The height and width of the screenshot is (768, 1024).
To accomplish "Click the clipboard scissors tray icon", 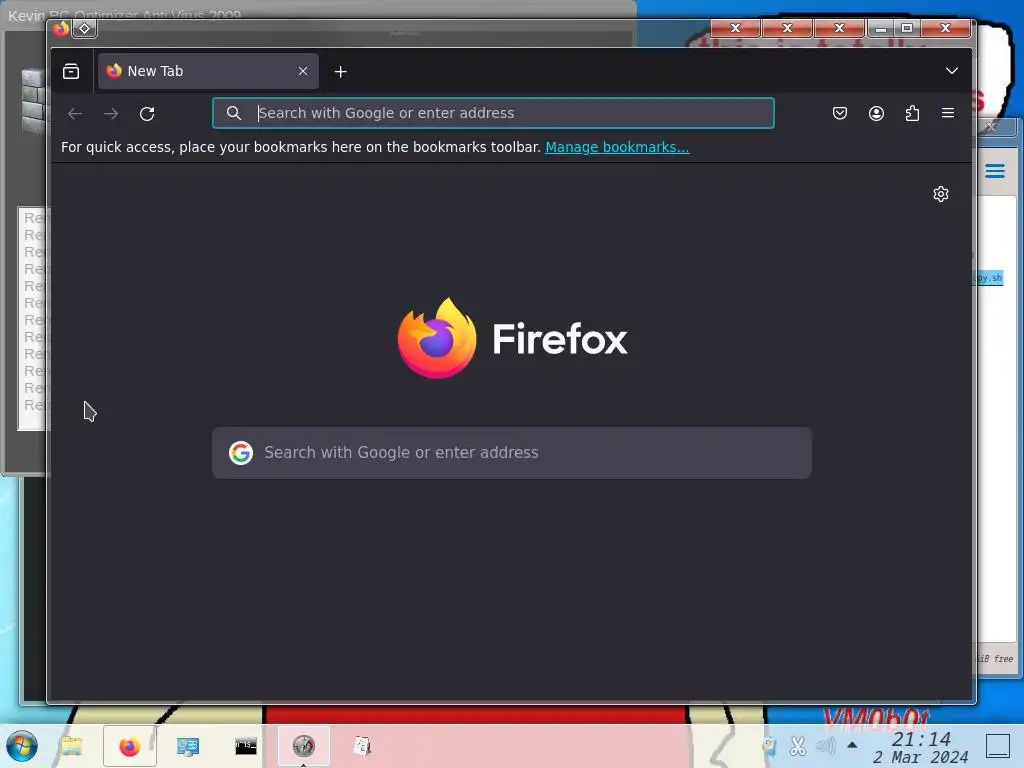I will point(797,746).
